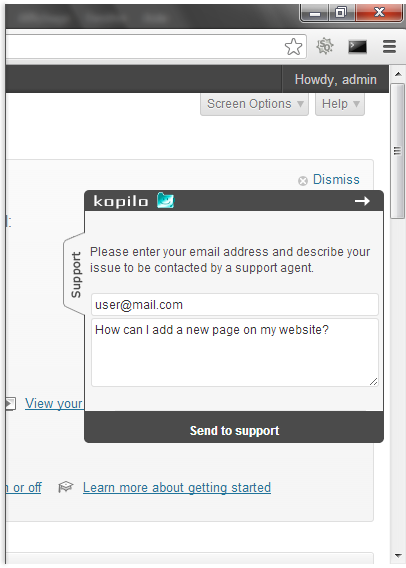
Task: Launch the terminal extension icon
Action: (357, 47)
